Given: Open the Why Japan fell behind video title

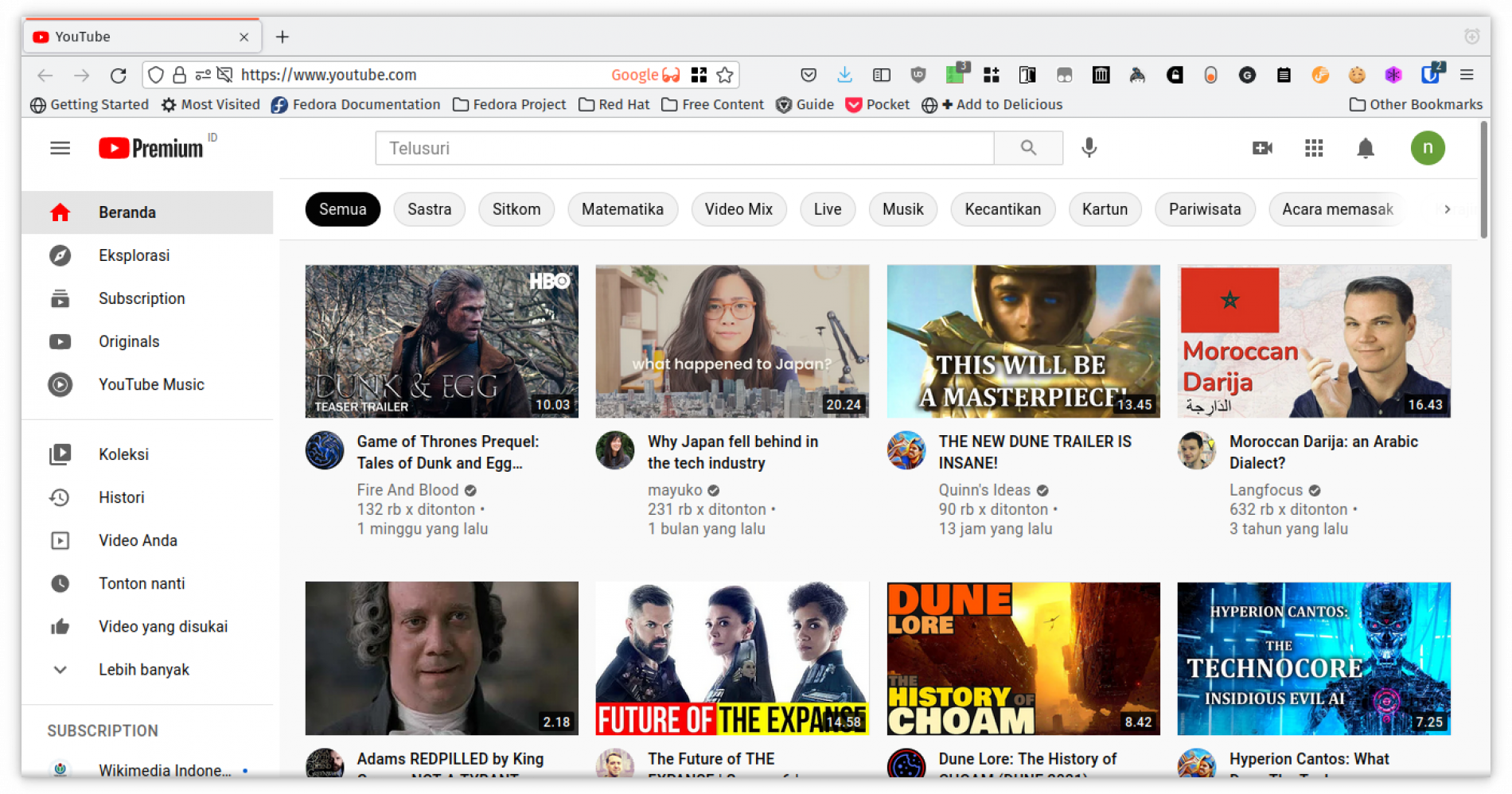Looking at the screenshot, I should pyautogui.click(x=732, y=452).
